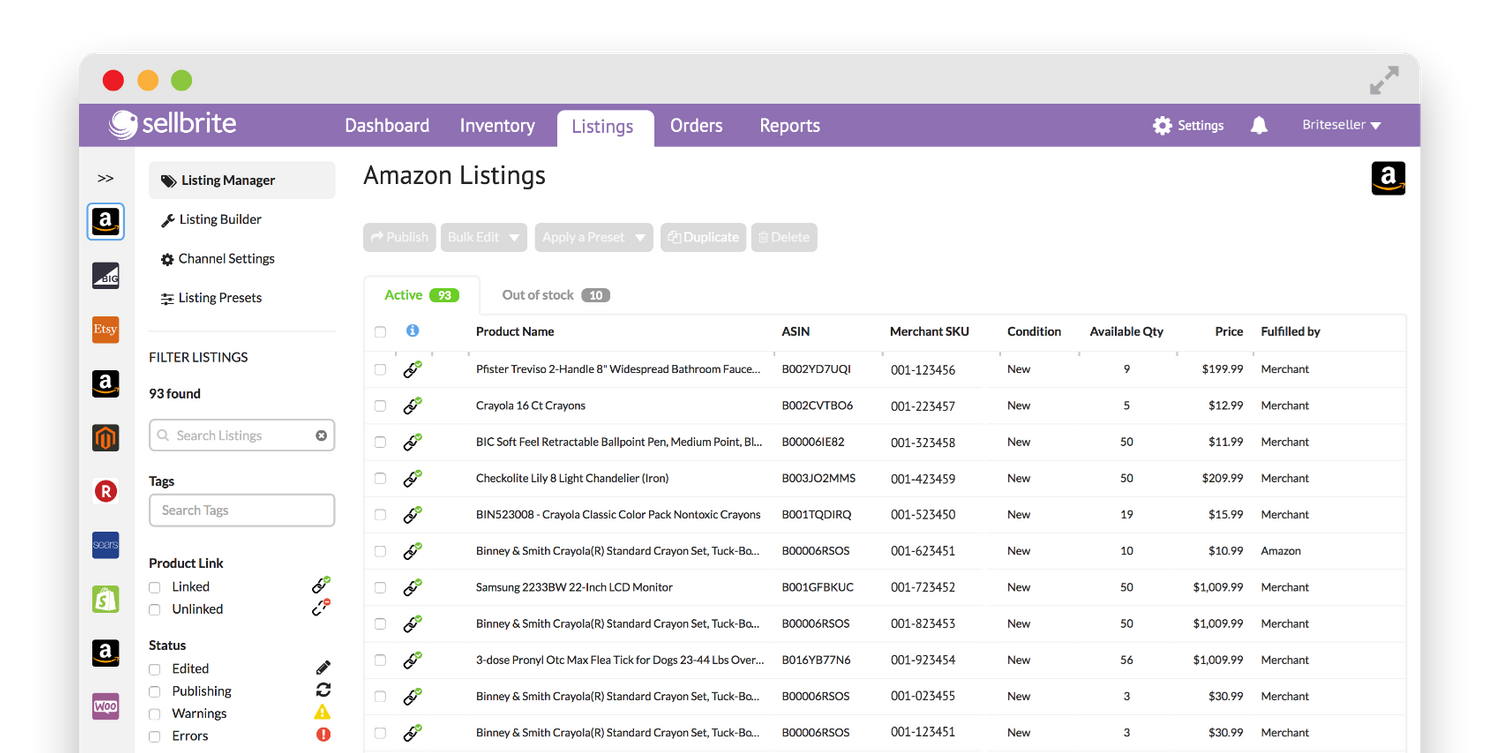
Task: Check the box for Samsung 2233BW monitor row
Action: tap(380, 587)
